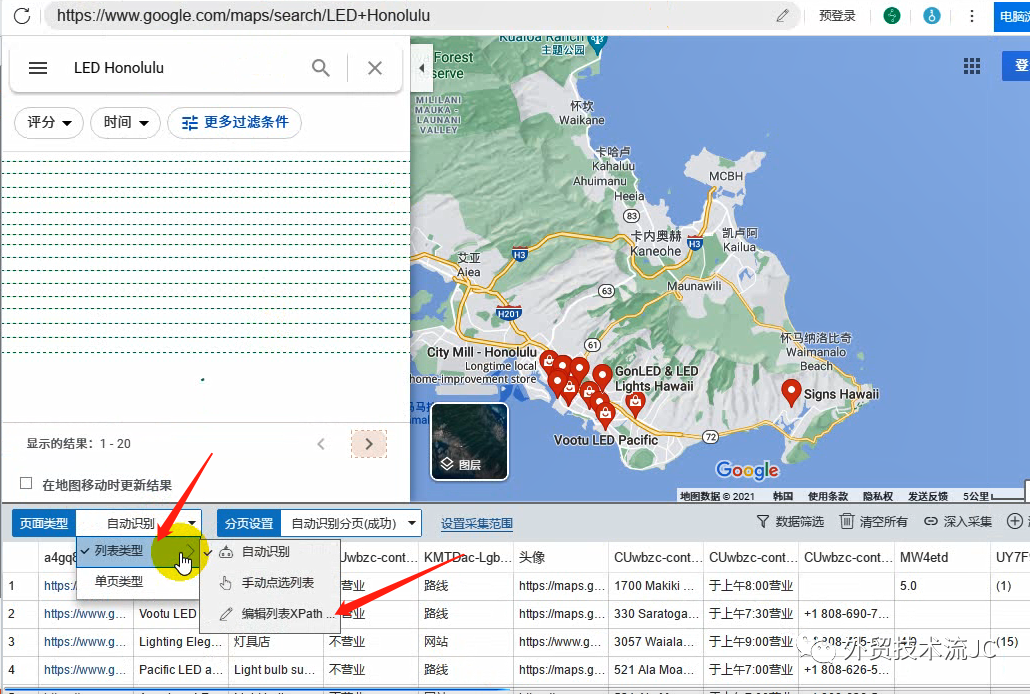
Task: Toggle 在地图移动时更新结果 checkbox
Action: [x=26, y=484]
